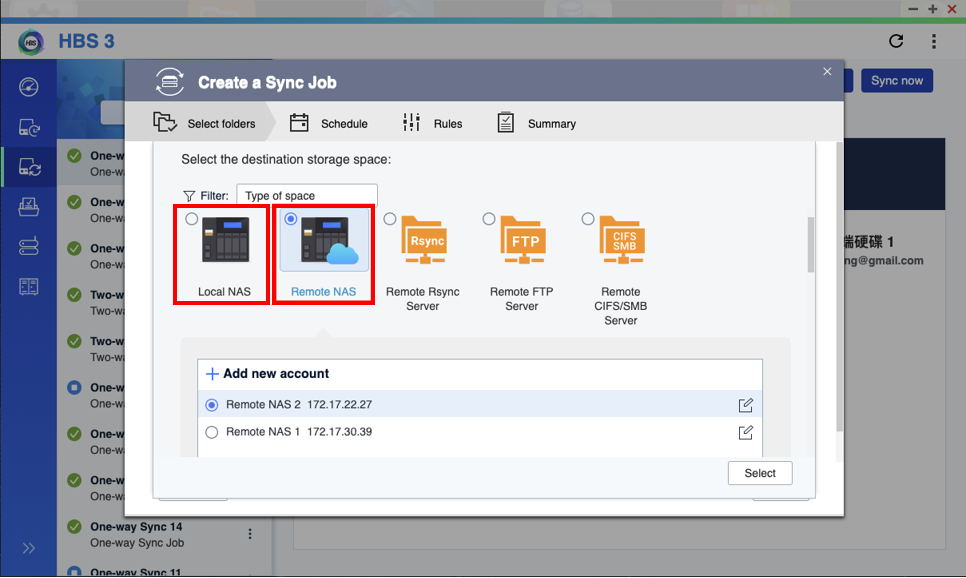
Task: Expand the sidebar with double chevron
Action: 28,548
